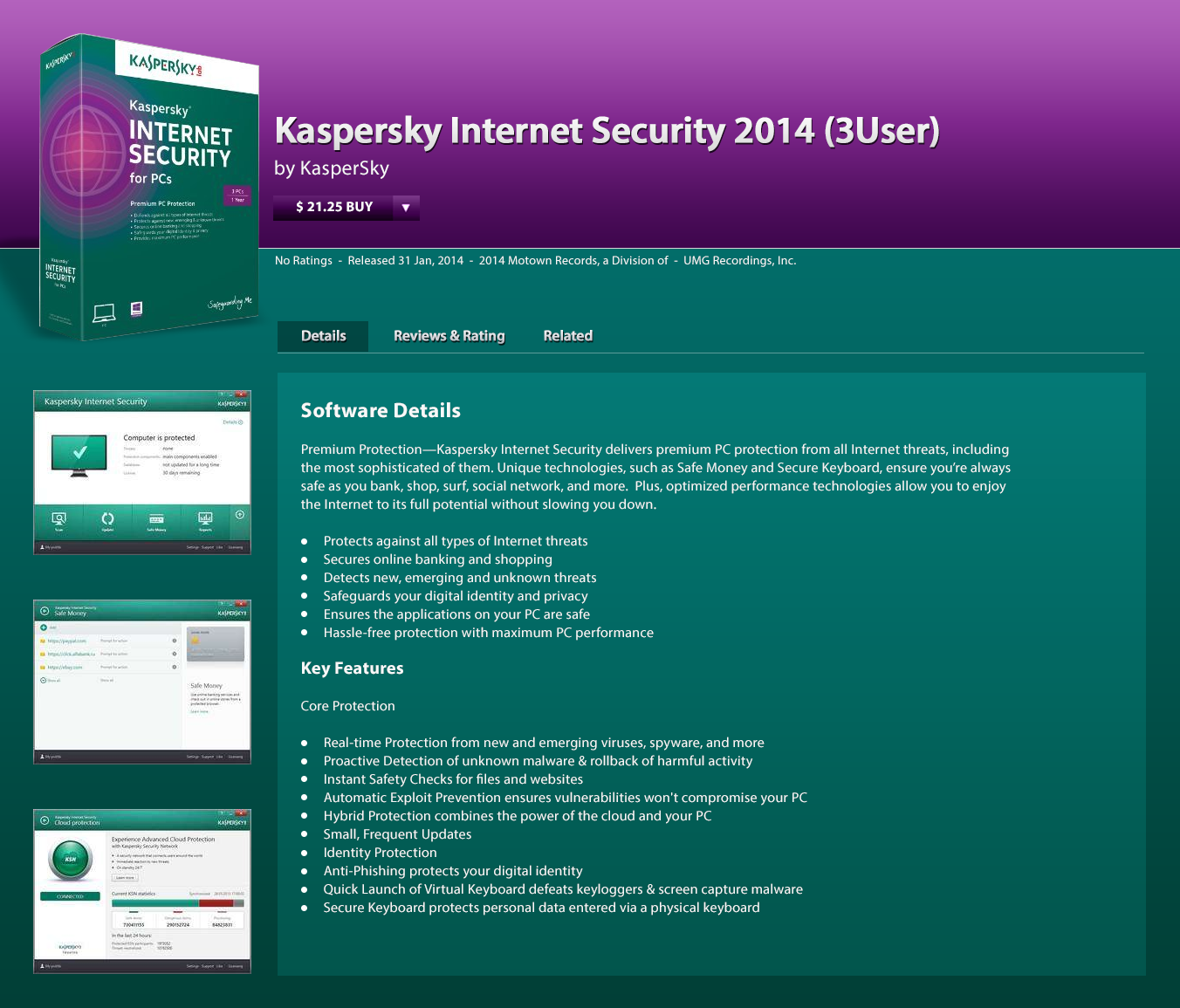The image size is (1180, 1008).
Task: Click the $ 21.25 BUY button
Action: pyautogui.click(x=333, y=207)
